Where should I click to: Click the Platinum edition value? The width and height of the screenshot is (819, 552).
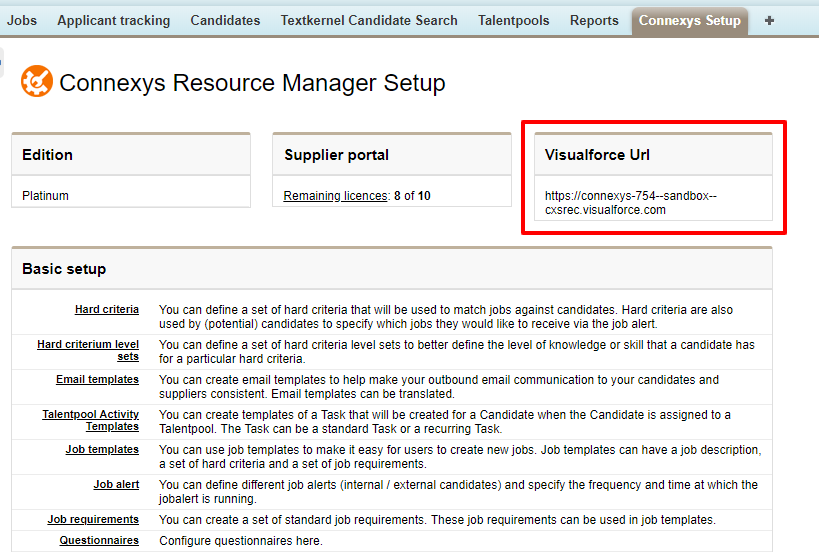pyautogui.click(x=45, y=196)
